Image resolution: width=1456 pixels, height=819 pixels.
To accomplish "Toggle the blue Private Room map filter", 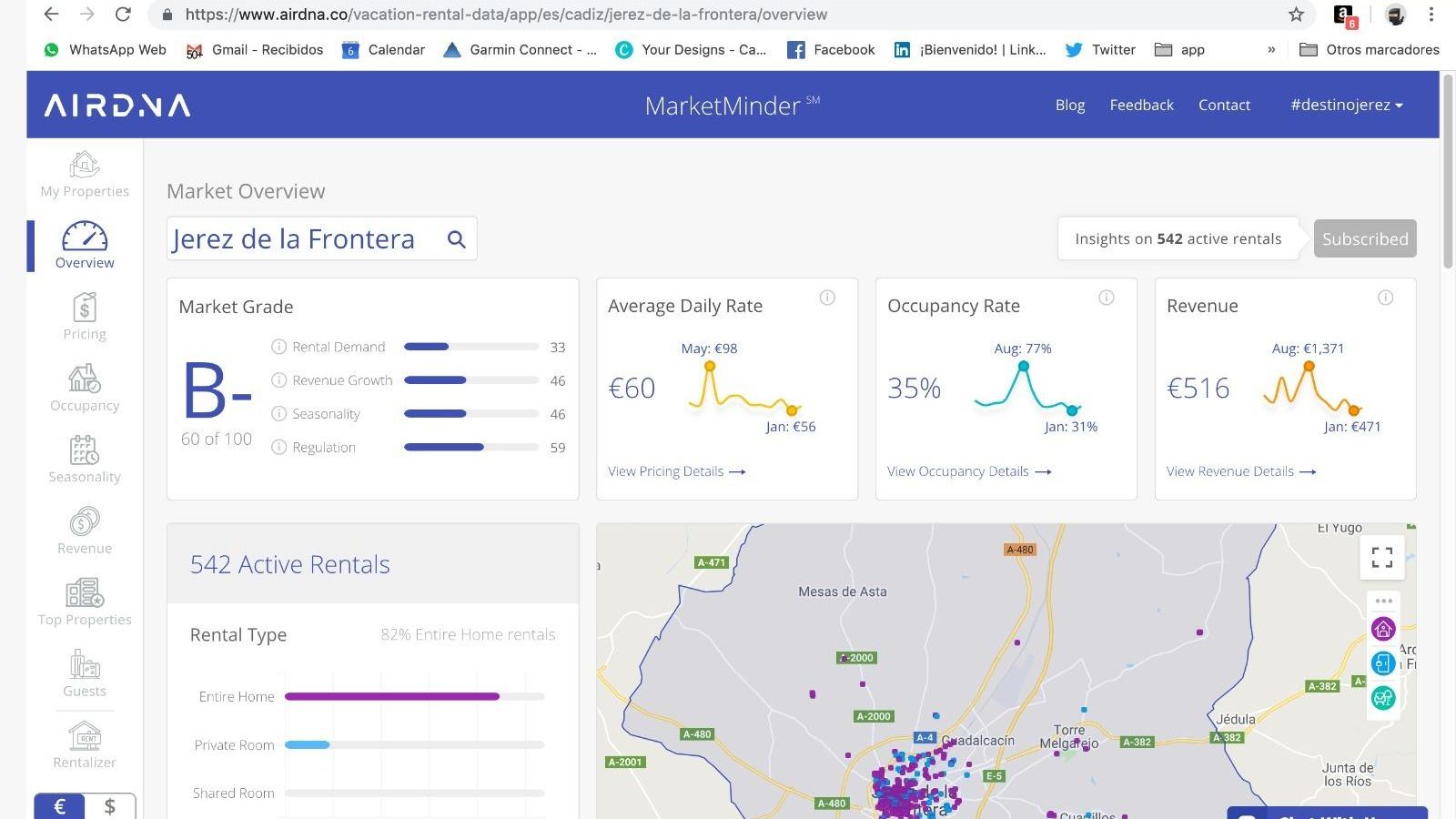I will [1382, 663].
